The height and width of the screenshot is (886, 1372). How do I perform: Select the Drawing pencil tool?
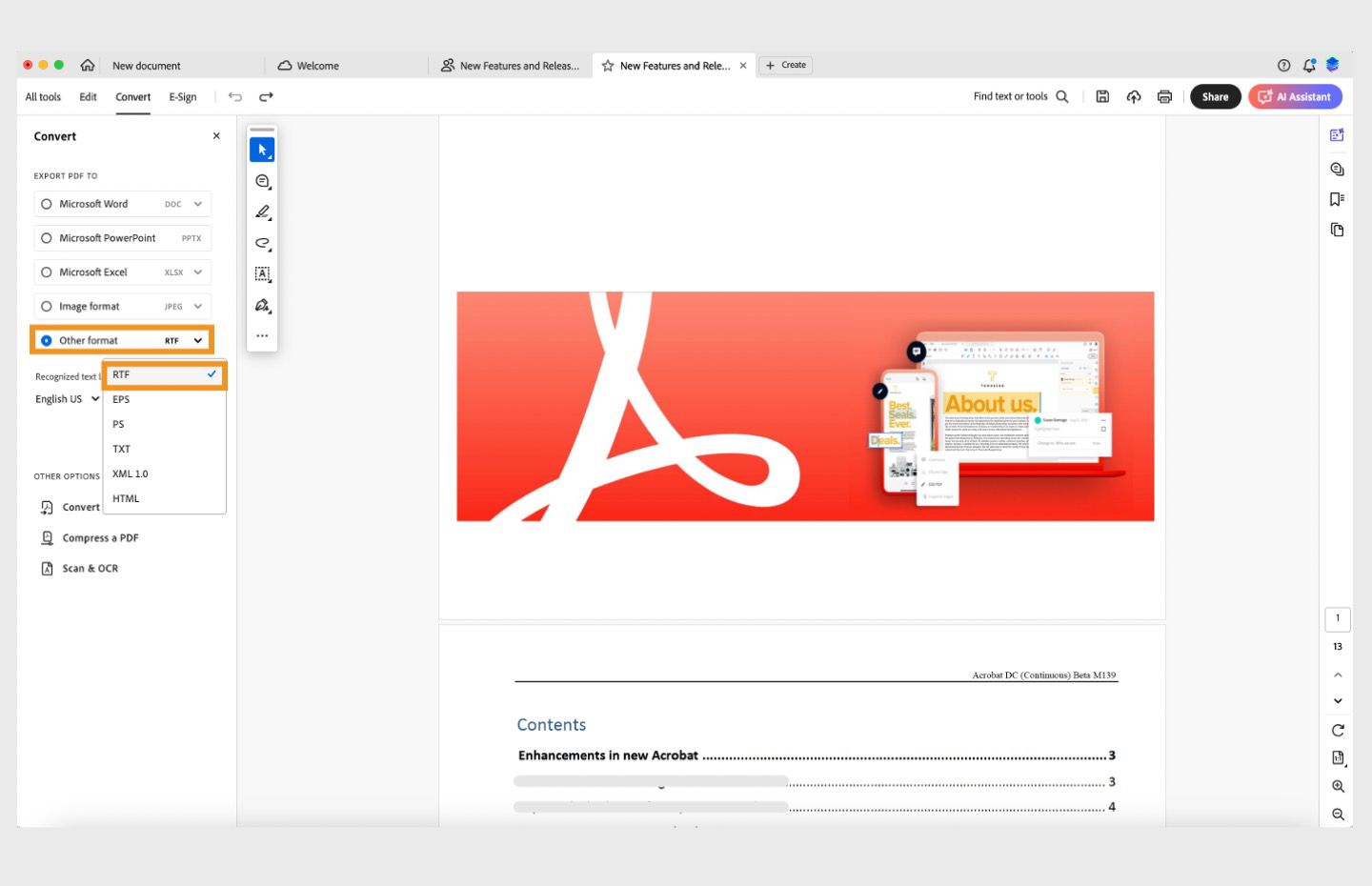[262, 212]
